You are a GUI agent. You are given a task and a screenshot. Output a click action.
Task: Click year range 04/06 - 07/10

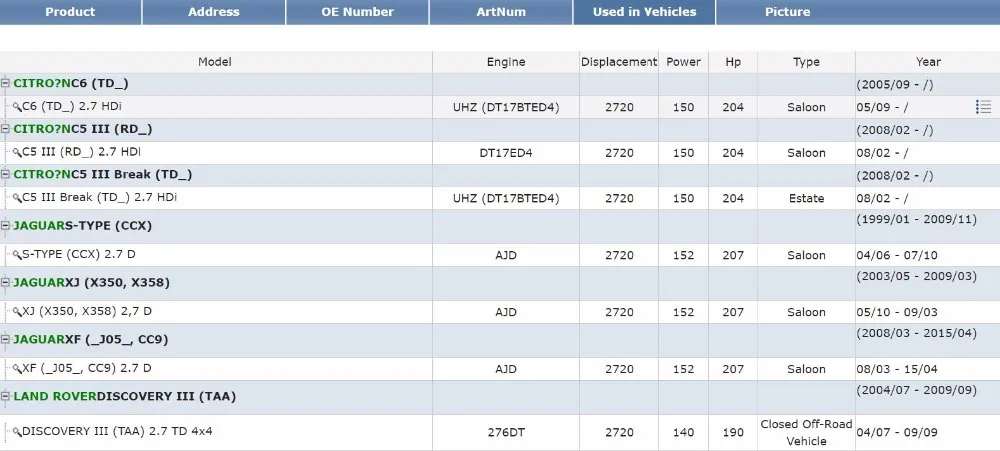pyautogui.click(x=897, y=255)
